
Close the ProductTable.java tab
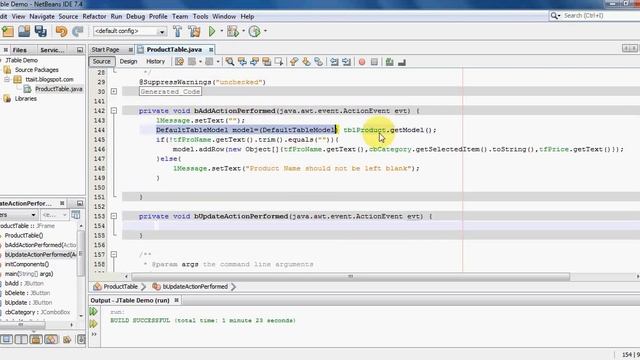[211, 49]
